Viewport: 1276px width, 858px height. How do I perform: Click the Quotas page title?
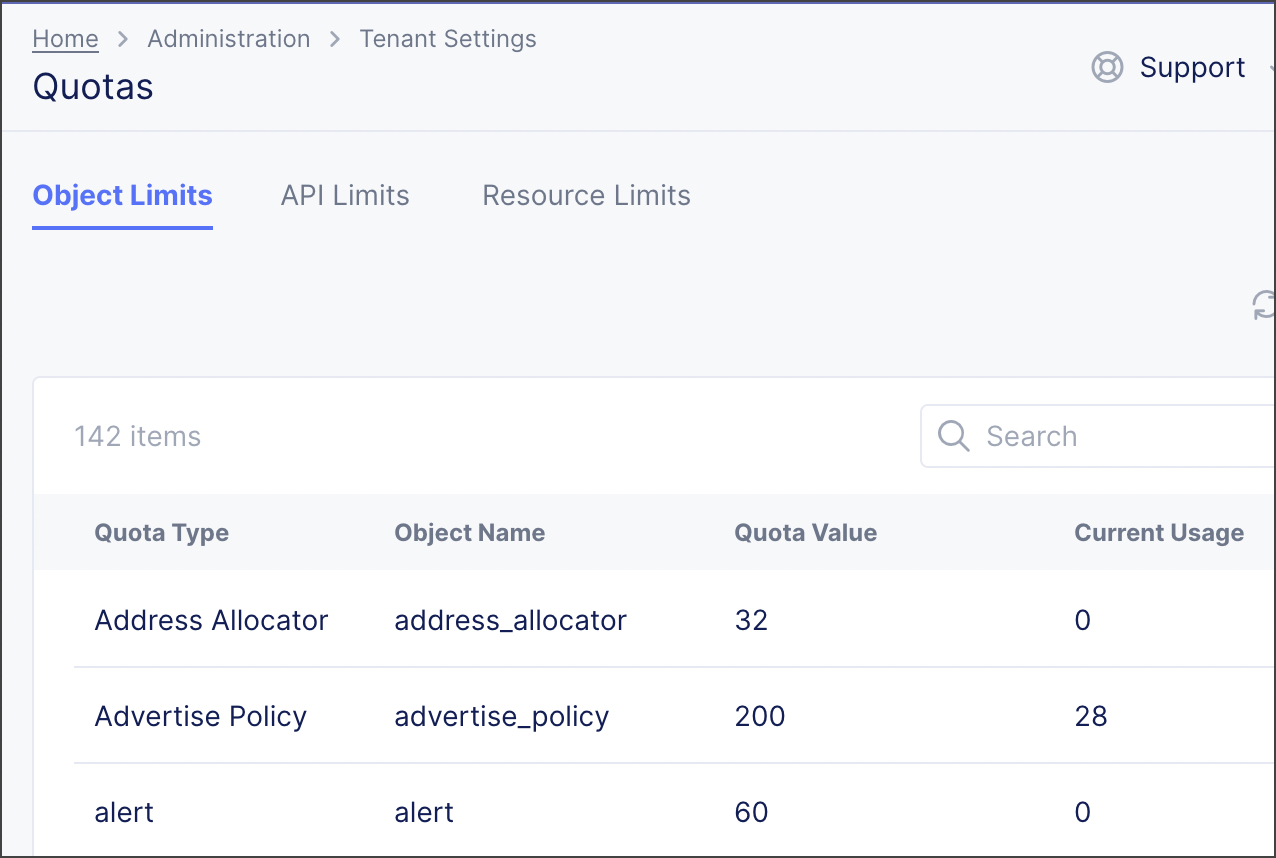point(92,87)
